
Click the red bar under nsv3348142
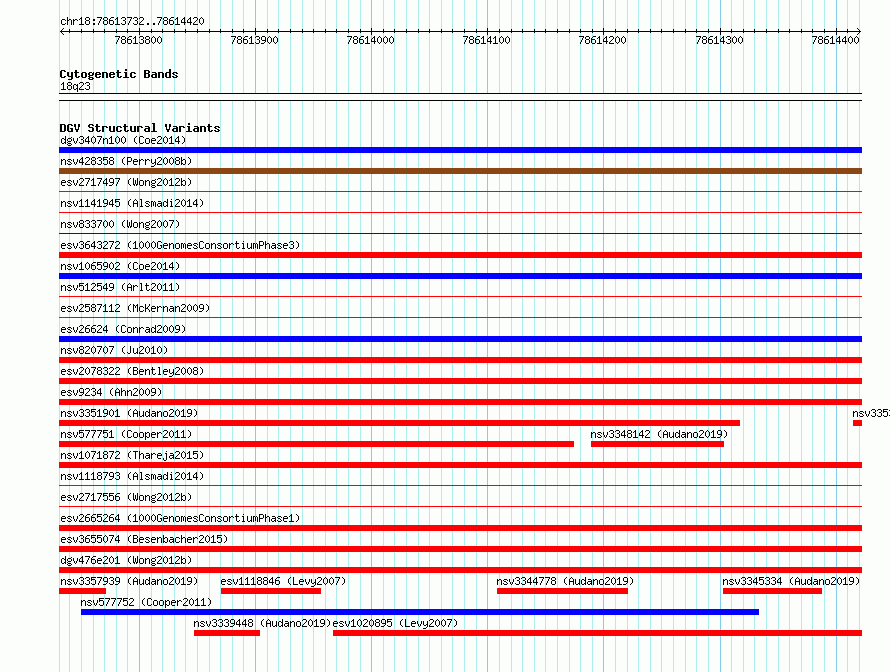click(657, 444)
